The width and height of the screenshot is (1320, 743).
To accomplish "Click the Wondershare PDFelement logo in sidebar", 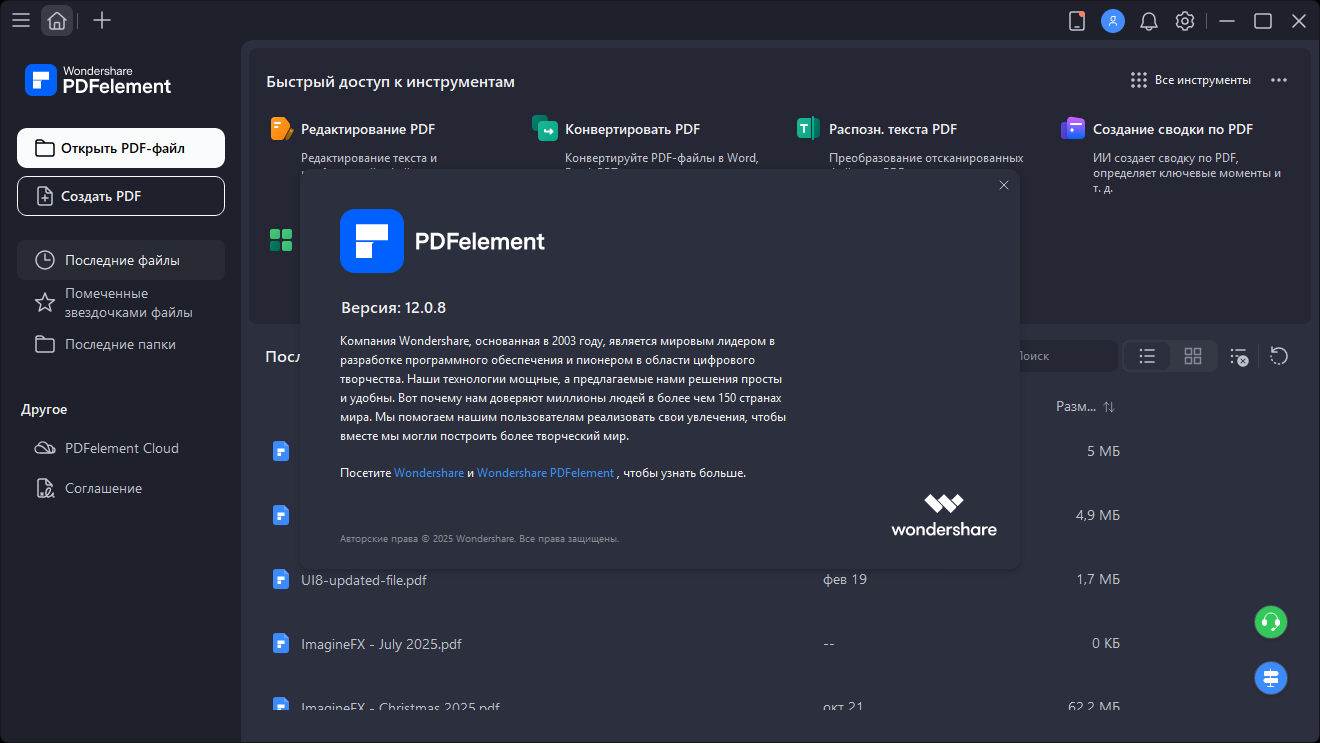I will (98, 80).
